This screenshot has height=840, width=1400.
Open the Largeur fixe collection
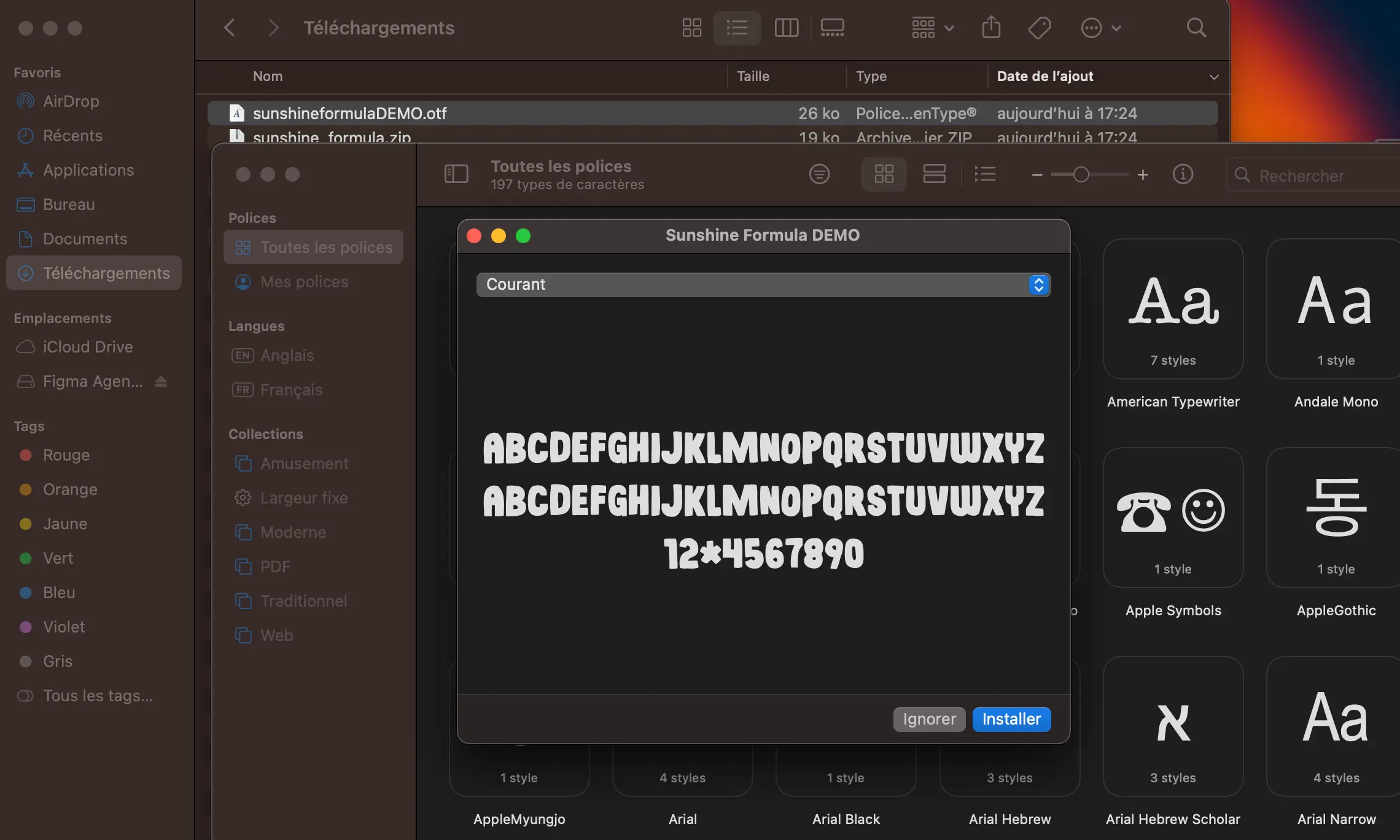click(x=313, y=498)
